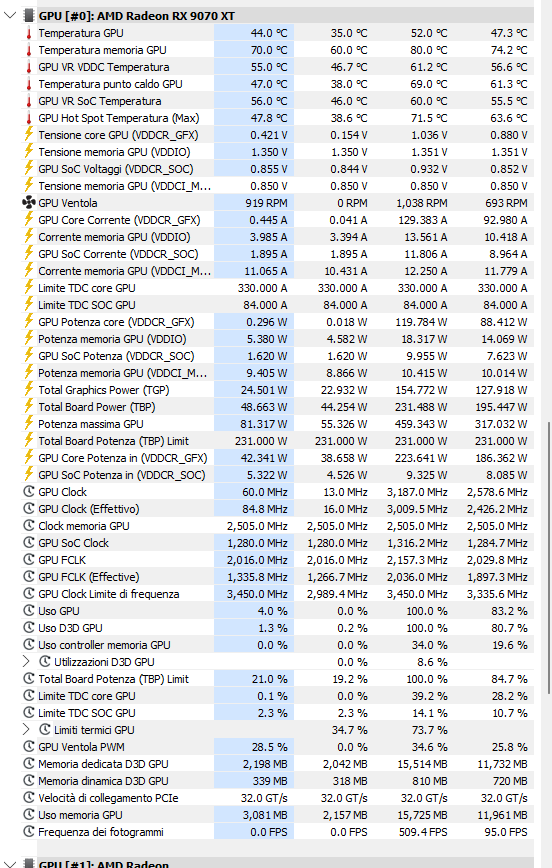The image size is (552, 868).
Task: Select the GPU Core Potenza in (VDDCR_GFX) row
Action: pos(277,458)
